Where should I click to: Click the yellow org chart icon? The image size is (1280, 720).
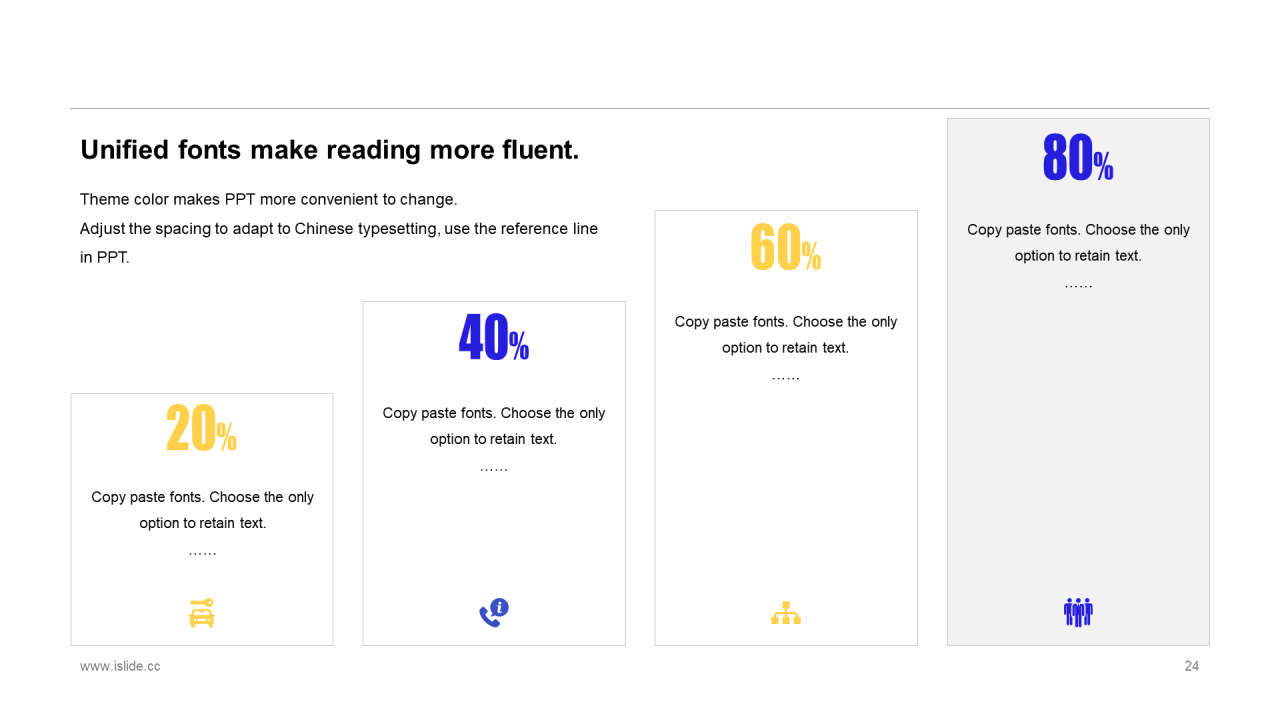point(786,613)
